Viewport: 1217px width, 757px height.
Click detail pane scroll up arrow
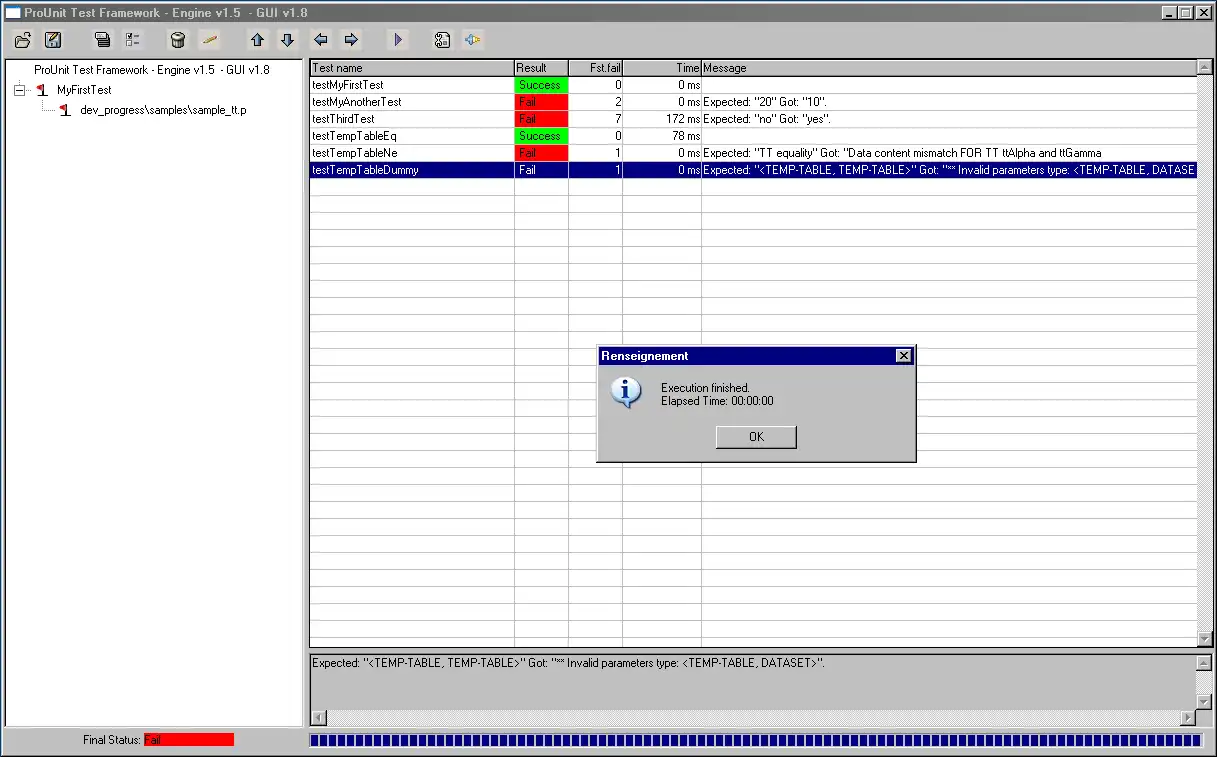(1204, 663)
